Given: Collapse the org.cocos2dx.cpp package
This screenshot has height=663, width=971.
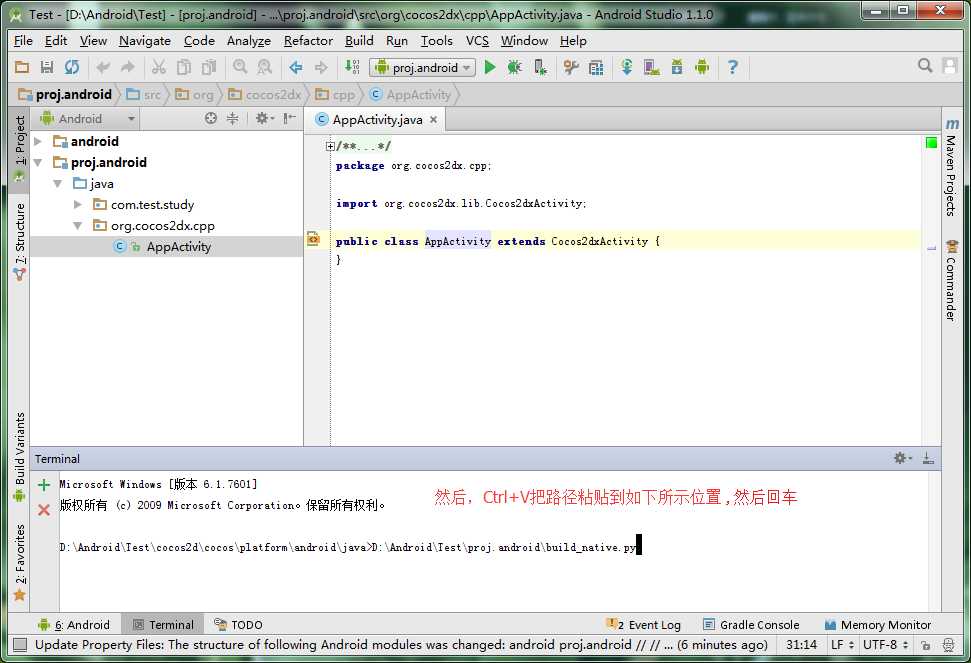Looking at the screenshot, I should click(x=78, y=225).
